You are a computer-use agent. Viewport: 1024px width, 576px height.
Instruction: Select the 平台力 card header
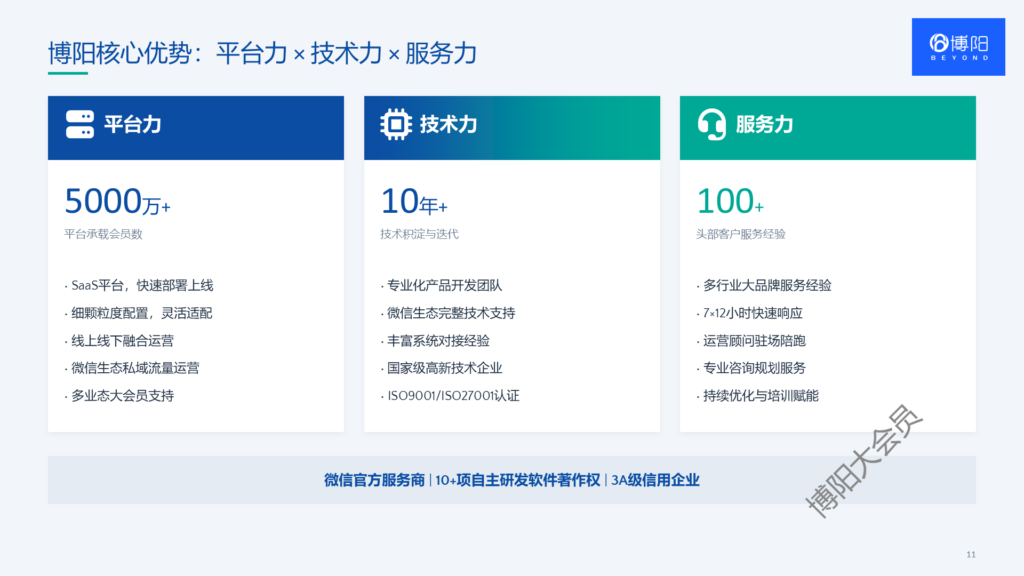click(x=196, y=128)
